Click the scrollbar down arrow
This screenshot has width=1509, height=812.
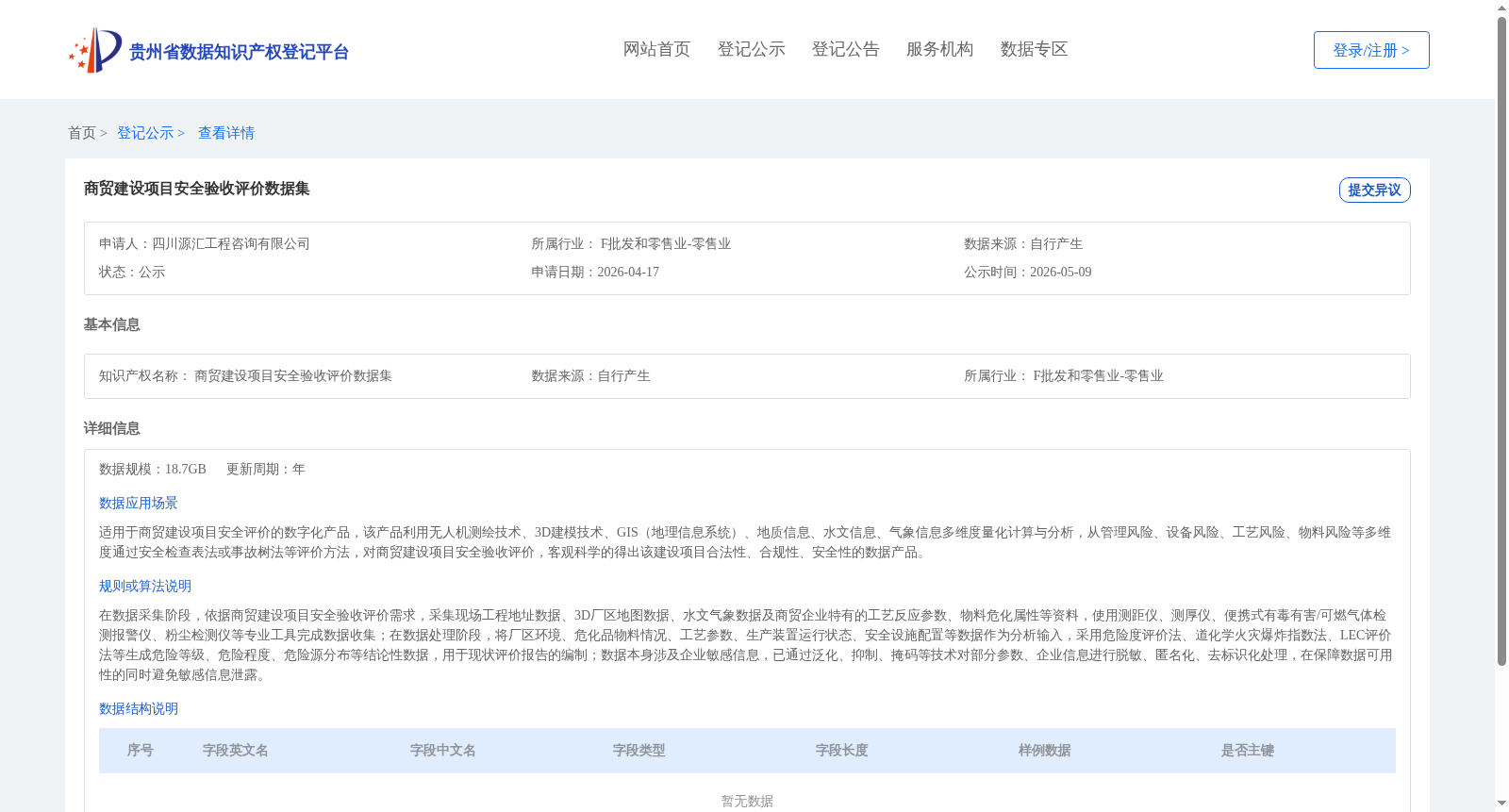(1501, 804)
